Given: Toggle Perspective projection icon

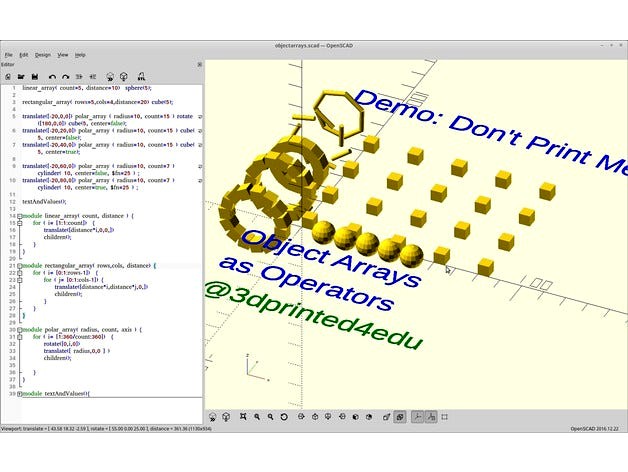Looking at the screenshot, I should [x=386, y=417].
